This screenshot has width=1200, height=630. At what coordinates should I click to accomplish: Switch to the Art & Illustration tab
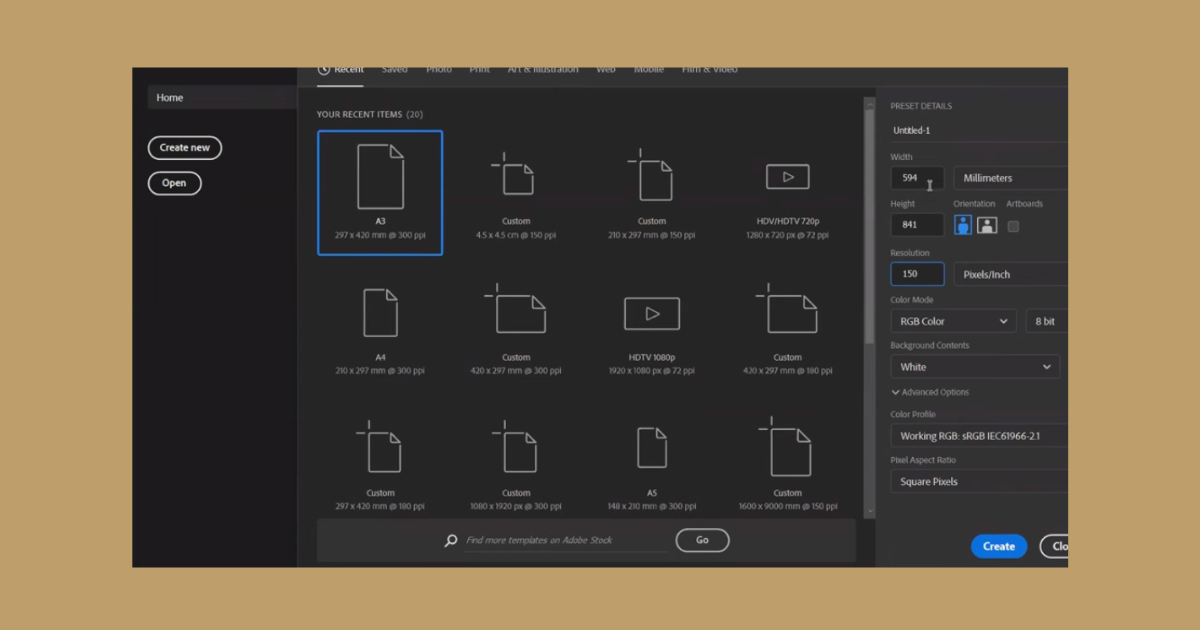[543, 70]
